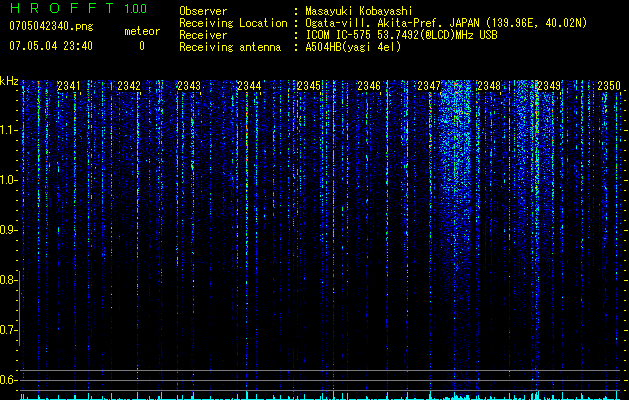The width and height of the screenshot is (629, 400).
Task: Click the meteor label
Action: tap(142, 31)
